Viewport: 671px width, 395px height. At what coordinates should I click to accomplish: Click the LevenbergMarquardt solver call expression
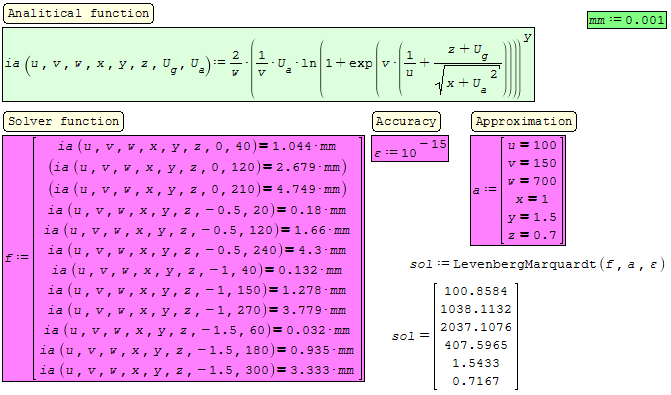(x=537, y=264)
